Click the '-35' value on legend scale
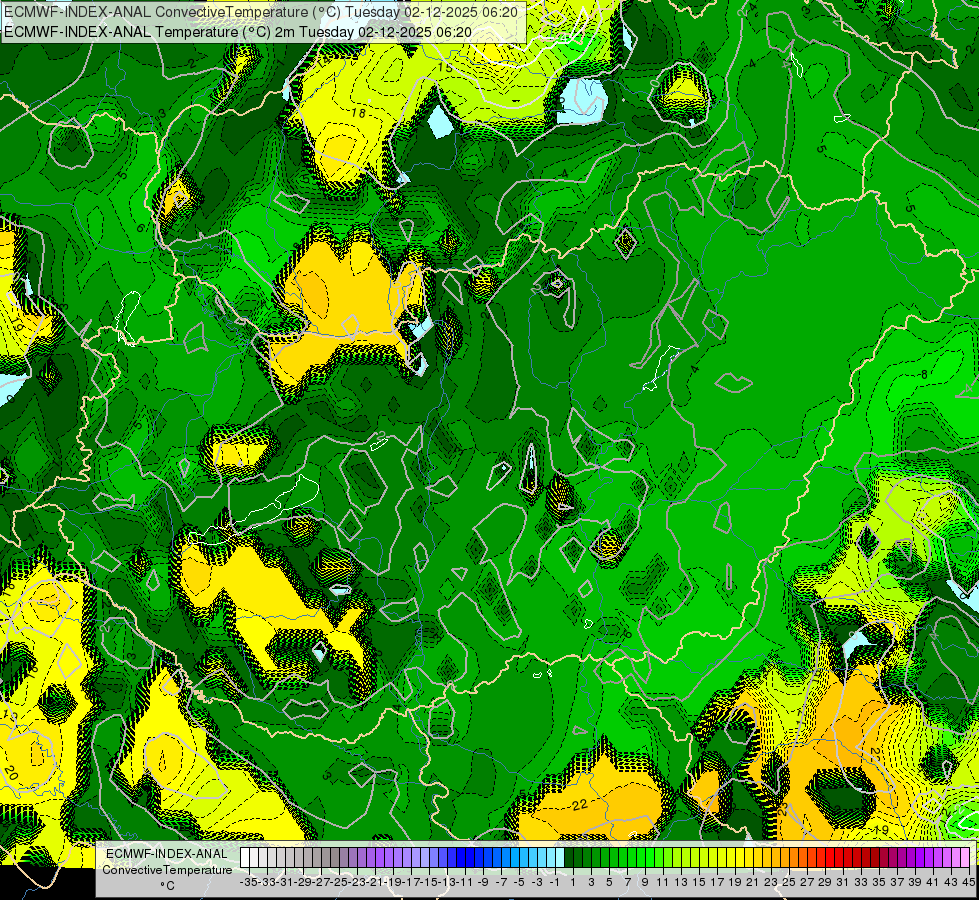Screen dimensions: 979x900 tap(249, 882)
